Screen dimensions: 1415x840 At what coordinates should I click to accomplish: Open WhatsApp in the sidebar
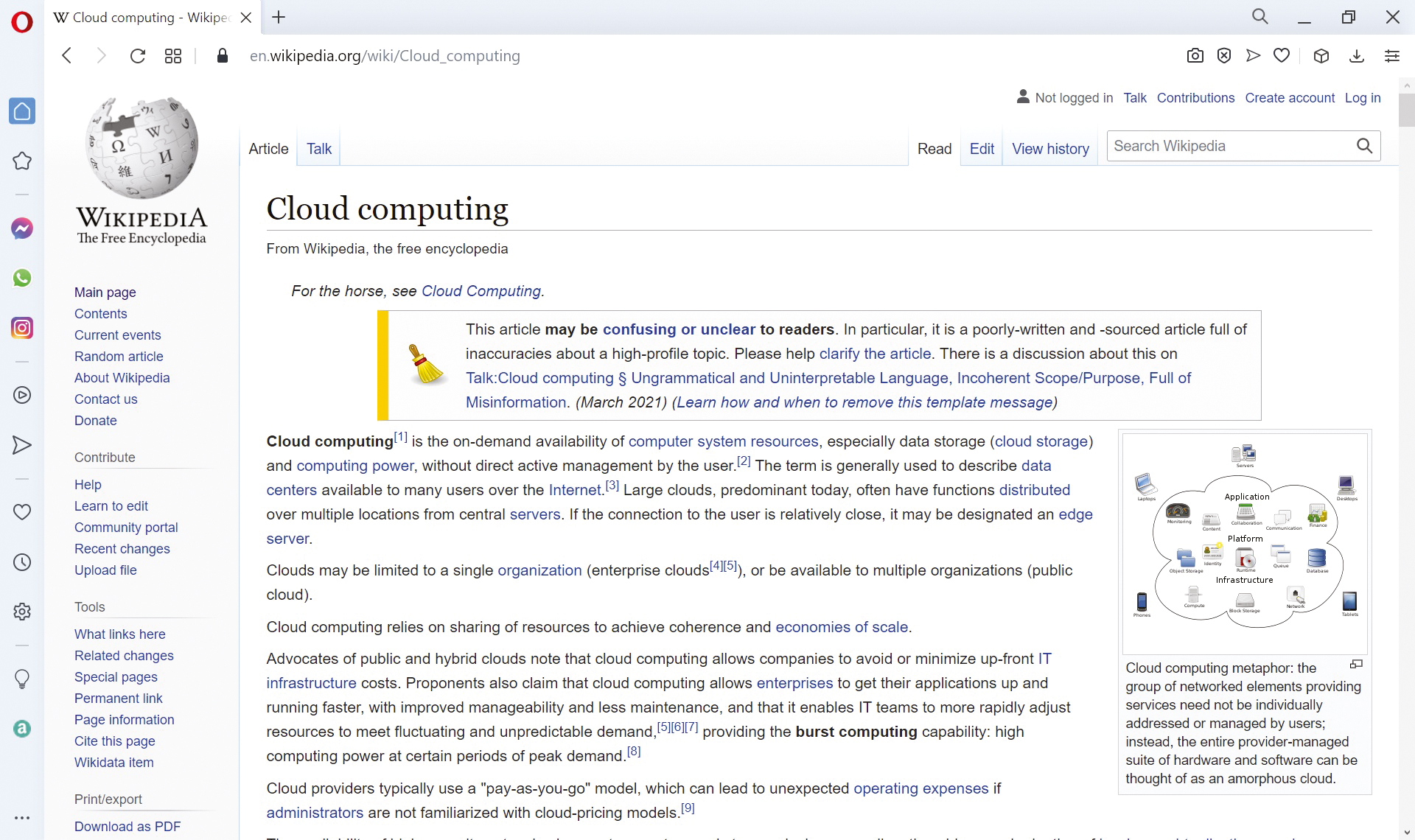(22, 278)
